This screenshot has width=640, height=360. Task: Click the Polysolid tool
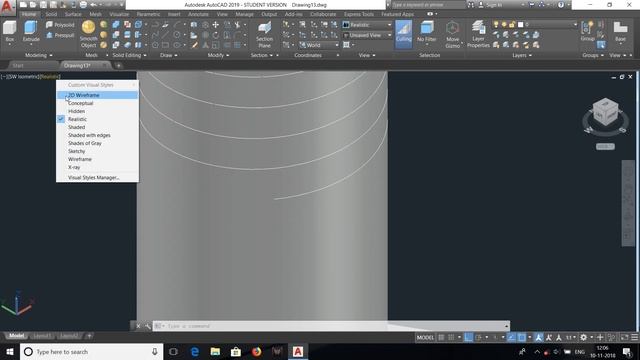(x=60, y=25)
